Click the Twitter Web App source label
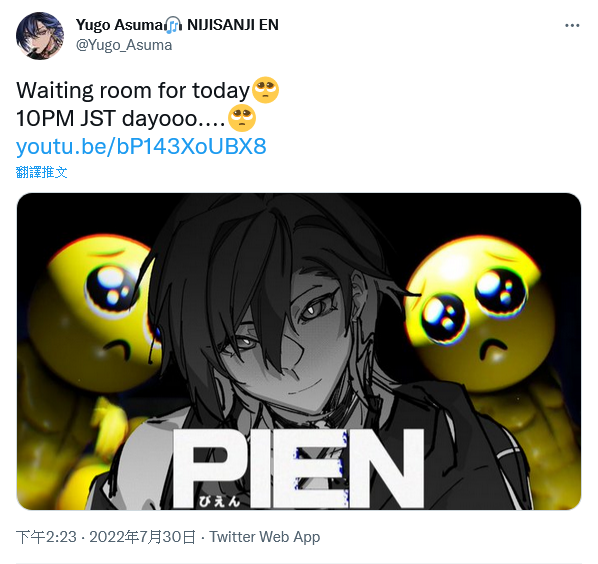The height and width of the screenshot is (564, 598). 265,537
